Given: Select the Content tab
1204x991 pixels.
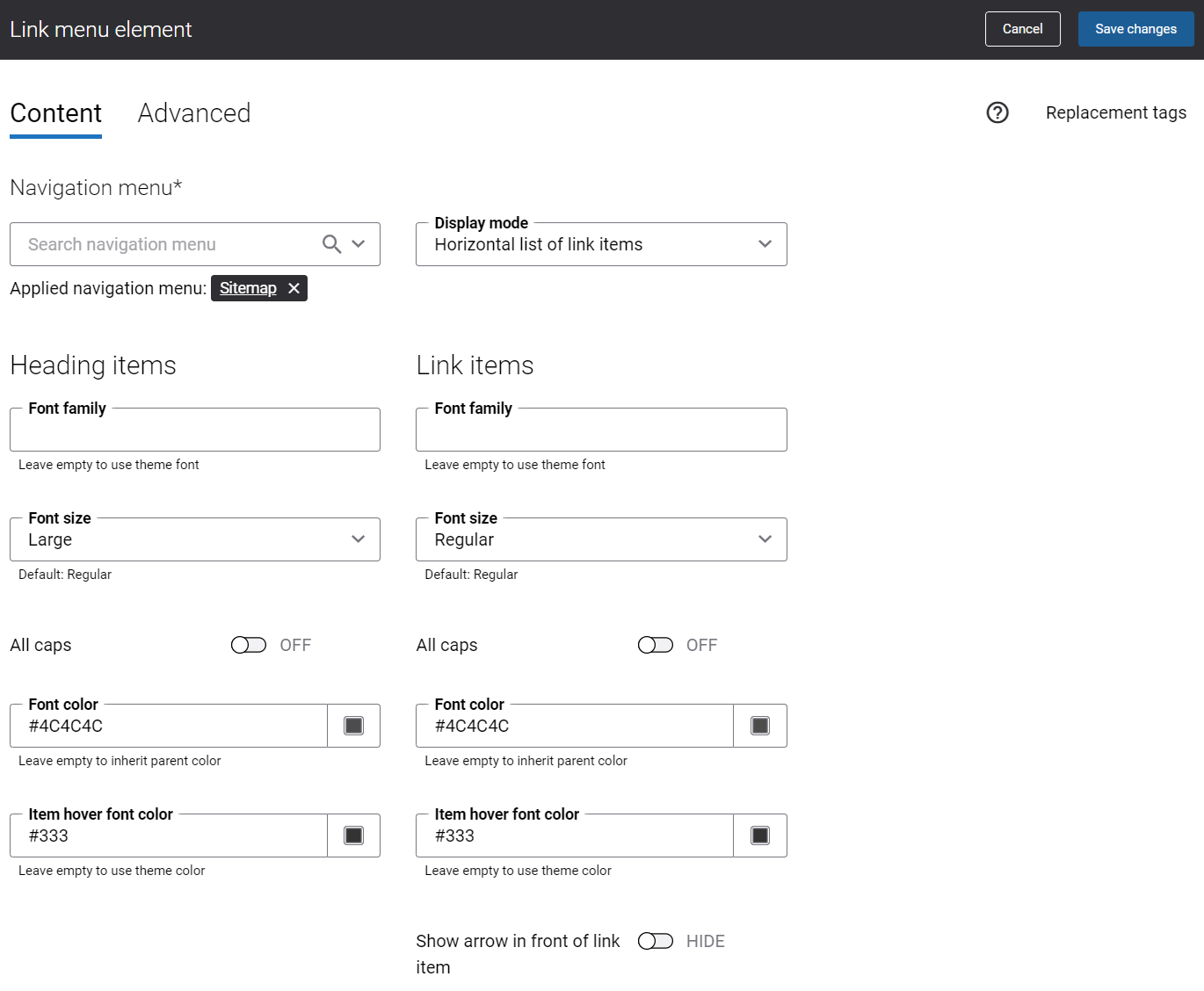Looking at the screenshot, I should tap(55, 113).
